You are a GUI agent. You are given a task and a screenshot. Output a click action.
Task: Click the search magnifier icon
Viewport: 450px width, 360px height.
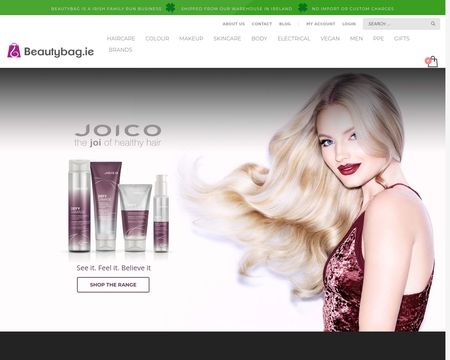pos(433,24)
